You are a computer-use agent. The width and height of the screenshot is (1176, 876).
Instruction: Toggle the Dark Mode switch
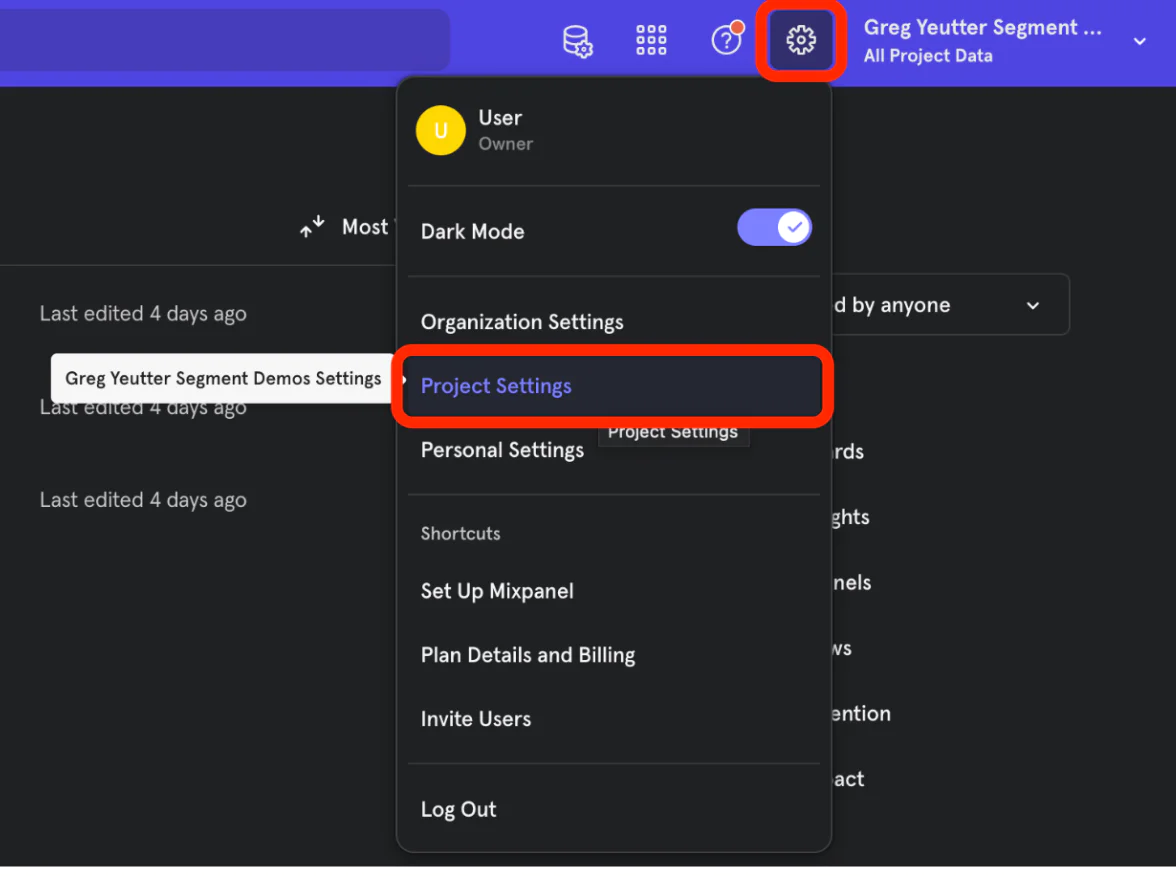tap(774, 228)
